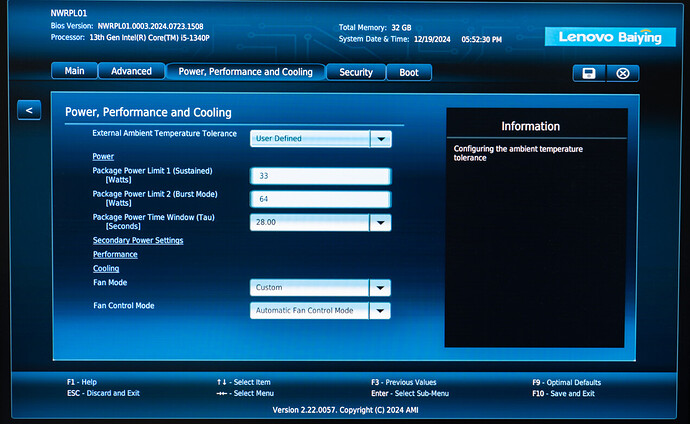690x424 pixels.
Task: Open the Performance submenu link
Action: [x=115, y=254]
